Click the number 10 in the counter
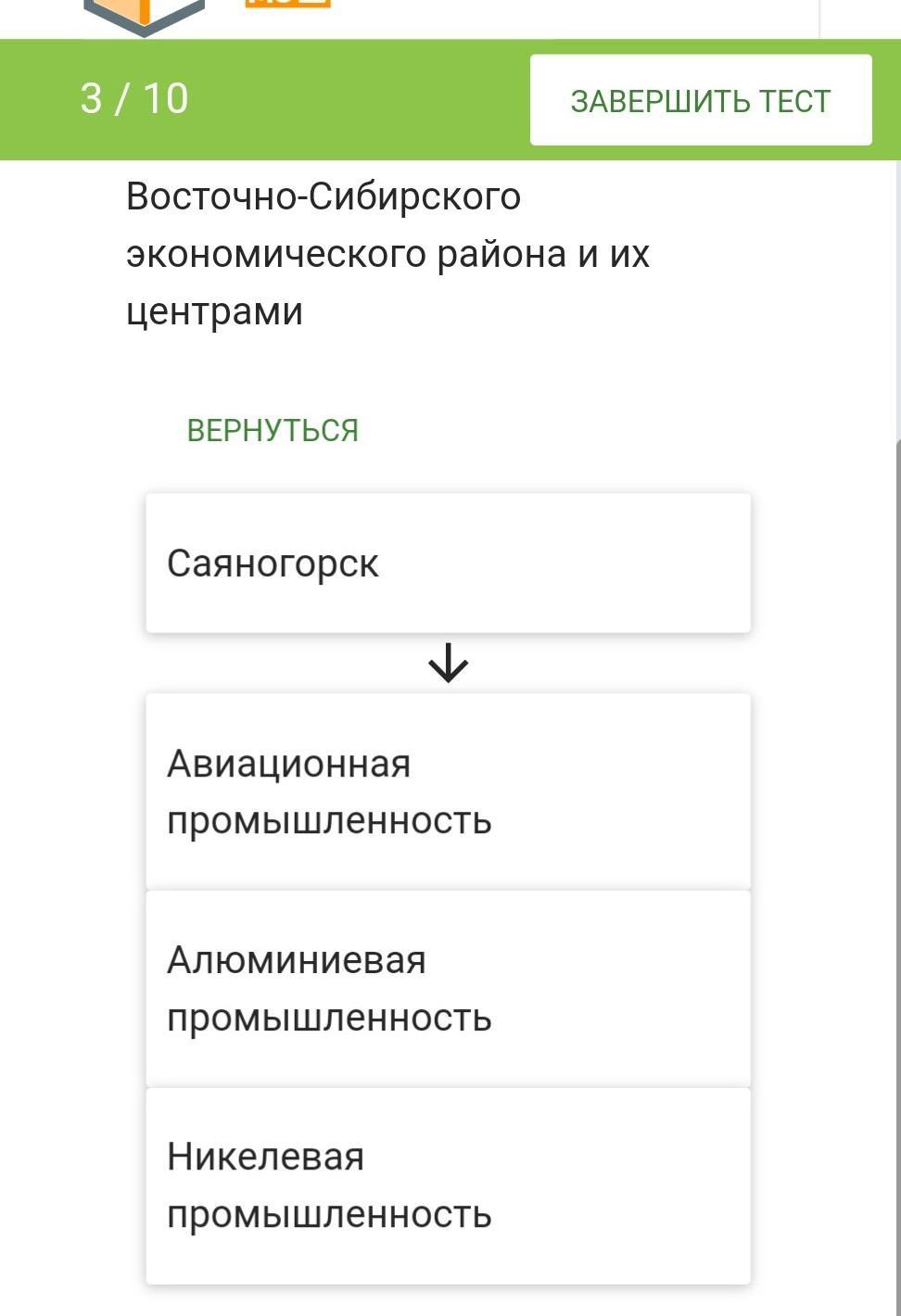The height and width of the screenshot is (1316, 901). (x=166, y=99)
